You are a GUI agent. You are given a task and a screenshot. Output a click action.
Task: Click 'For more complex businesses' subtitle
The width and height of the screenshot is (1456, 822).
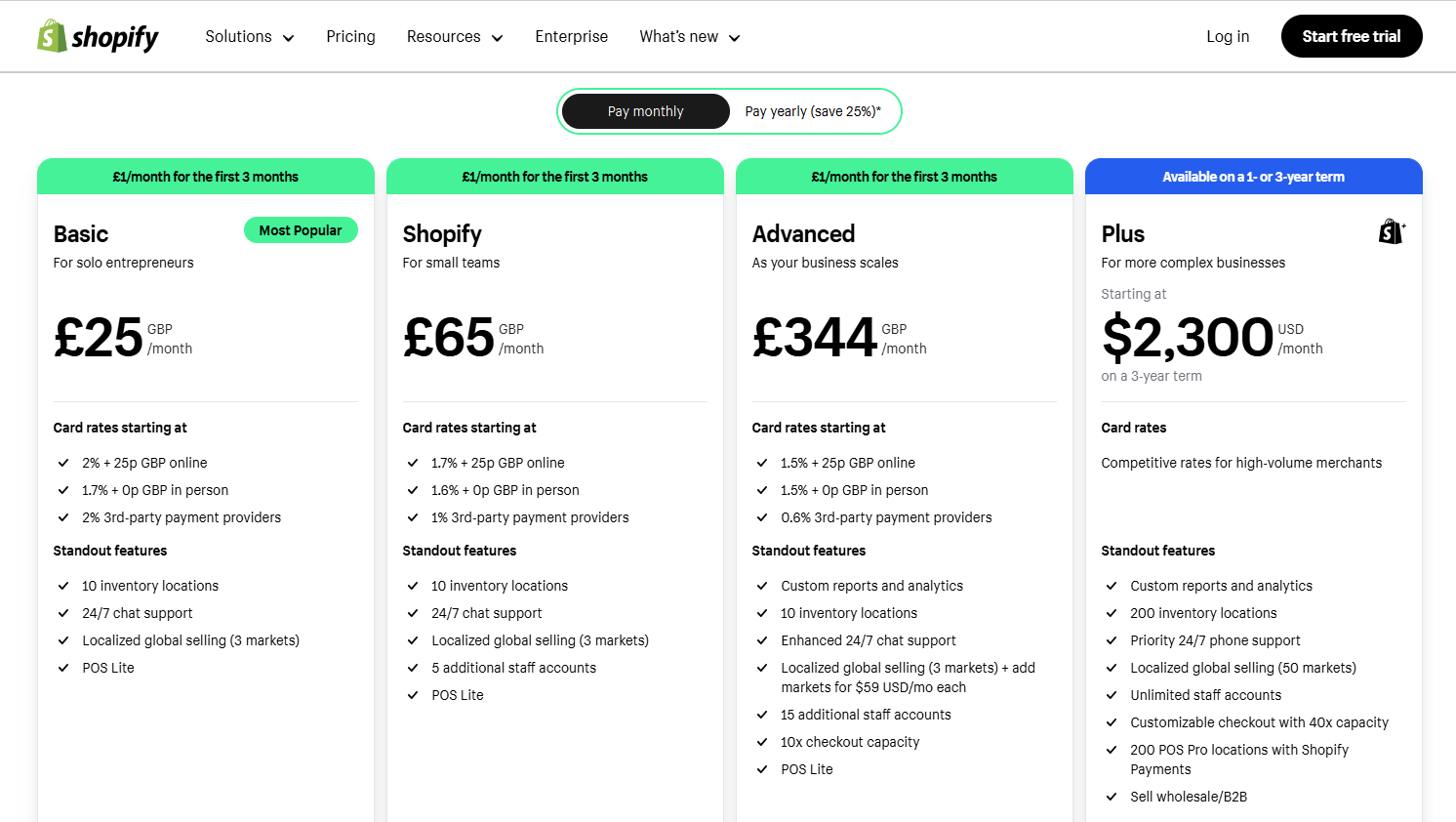[1193, 263]
